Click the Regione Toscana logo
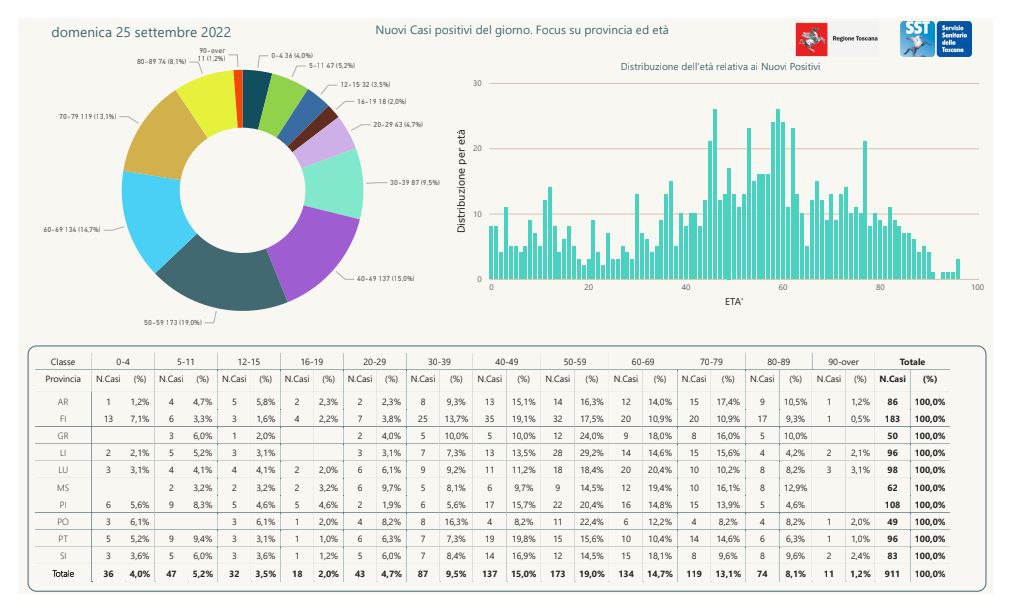 [x=836, y=39]
